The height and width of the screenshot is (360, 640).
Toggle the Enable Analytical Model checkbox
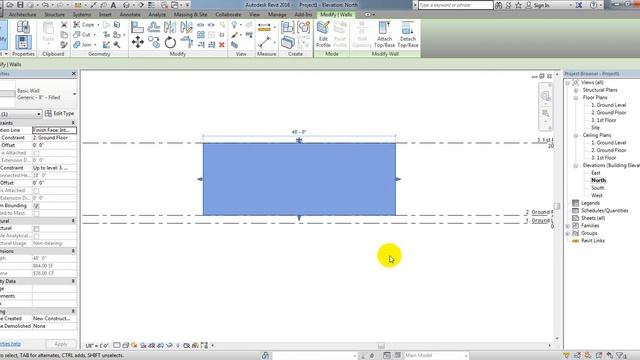click(x=36, y=236)
